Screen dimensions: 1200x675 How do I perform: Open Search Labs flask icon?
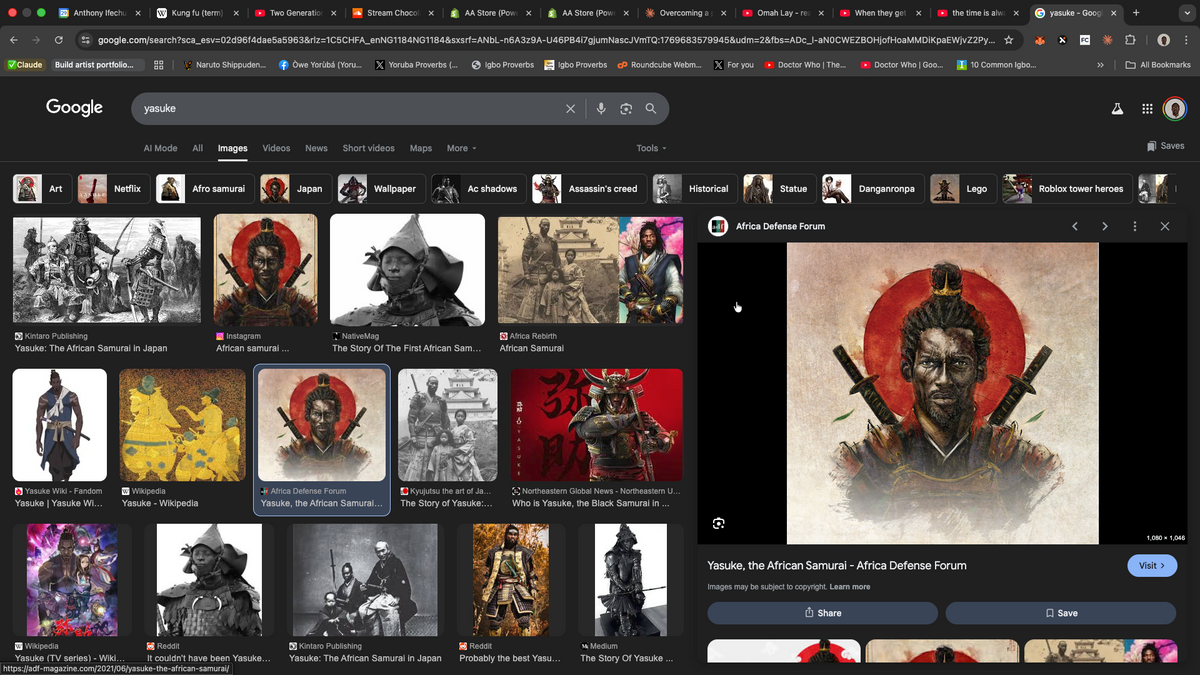tap(1118, 108)
